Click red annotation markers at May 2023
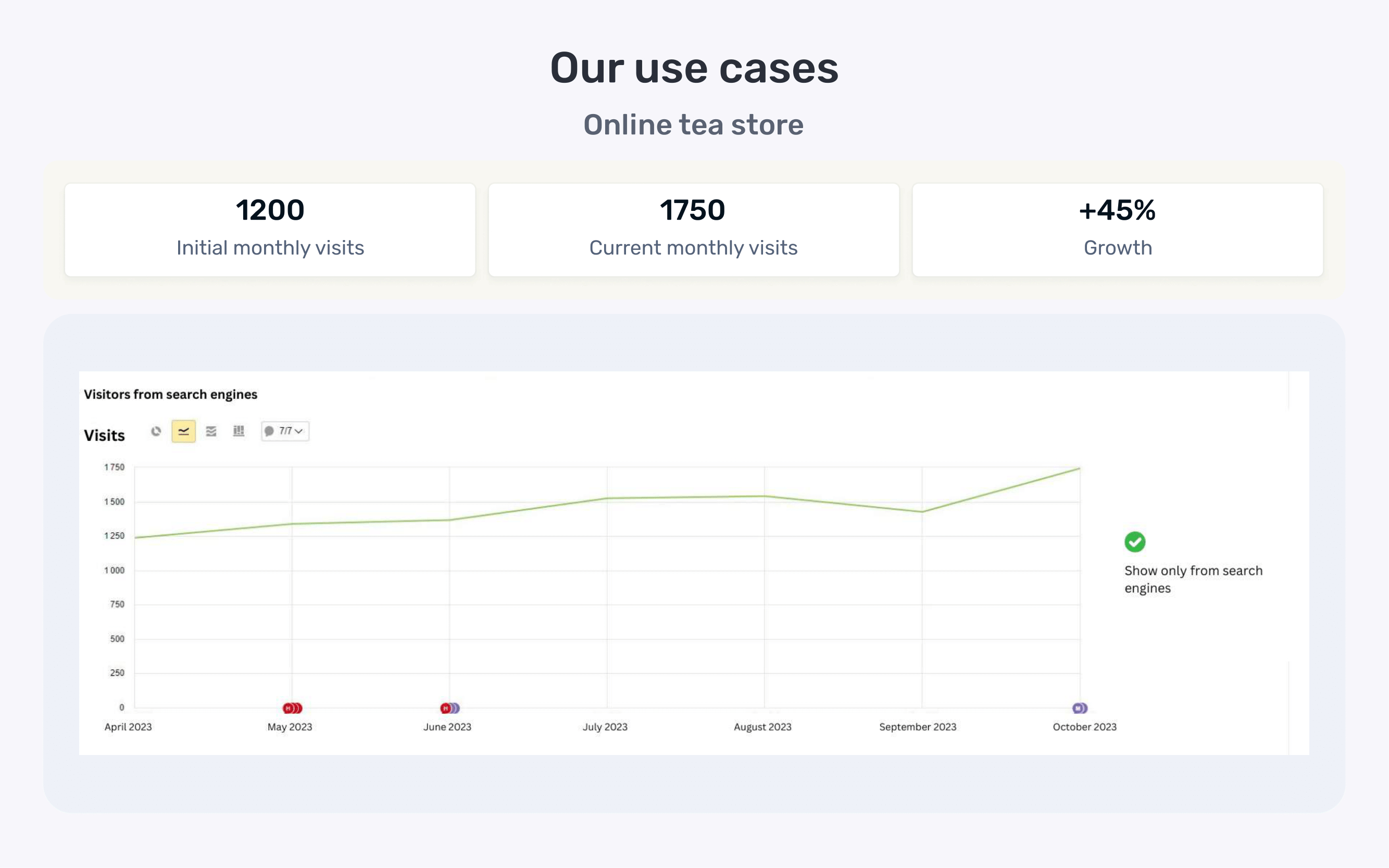This screenshot has width=1389, height=868. [x=292, y=708]
